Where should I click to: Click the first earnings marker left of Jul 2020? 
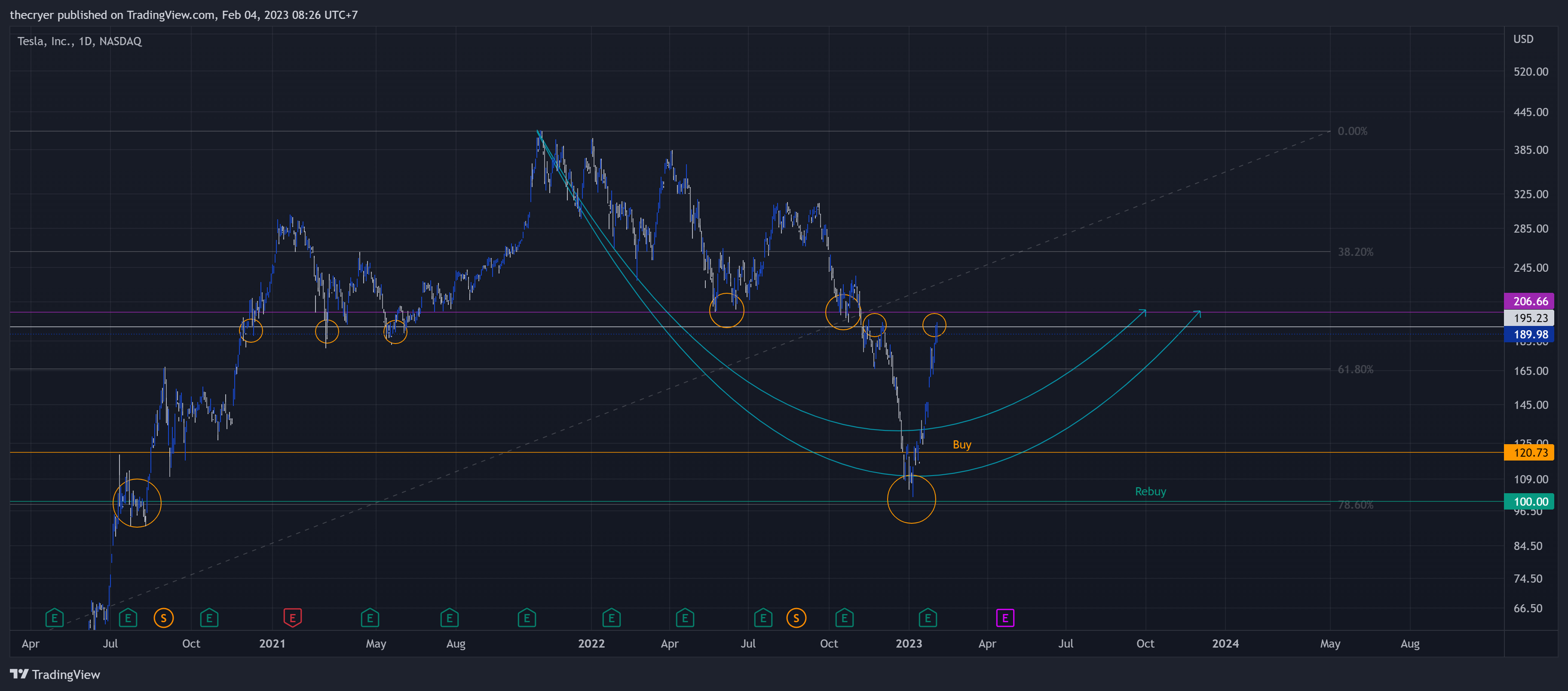pos(54,618)
